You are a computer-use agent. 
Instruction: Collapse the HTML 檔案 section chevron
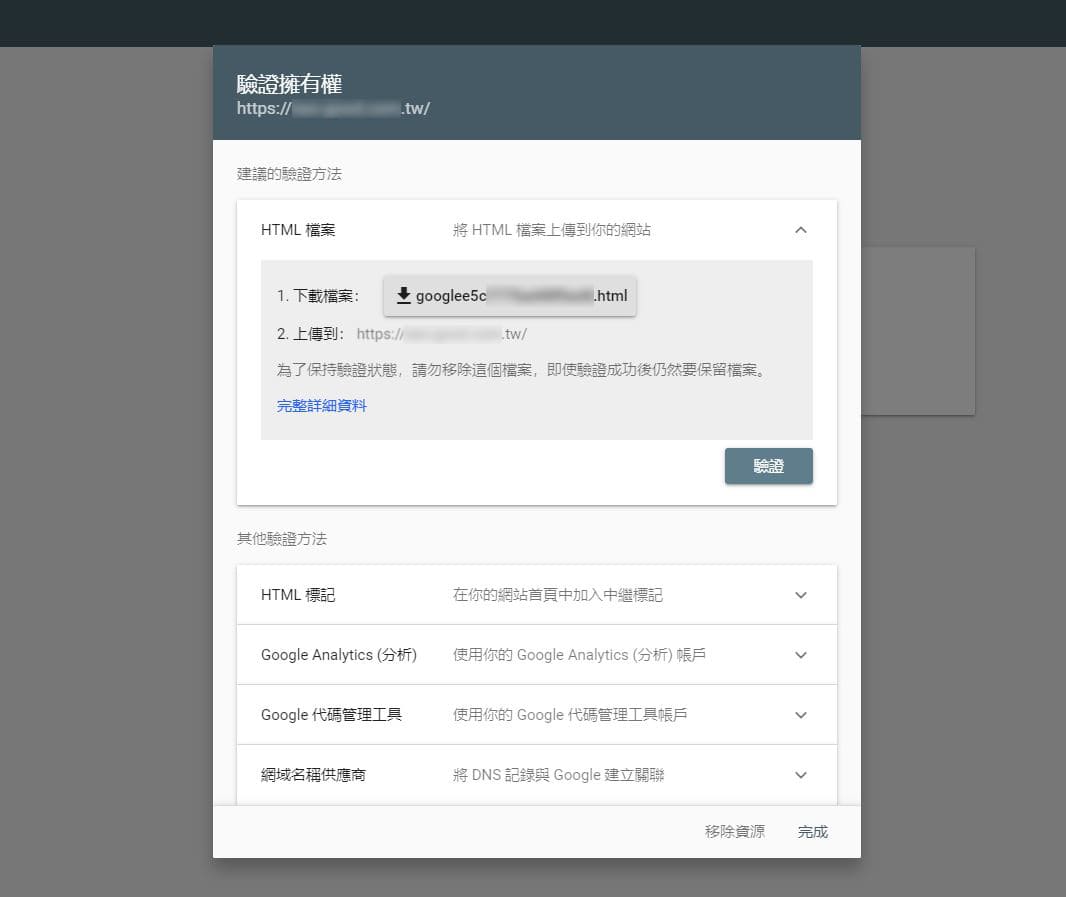click(800, 230)
